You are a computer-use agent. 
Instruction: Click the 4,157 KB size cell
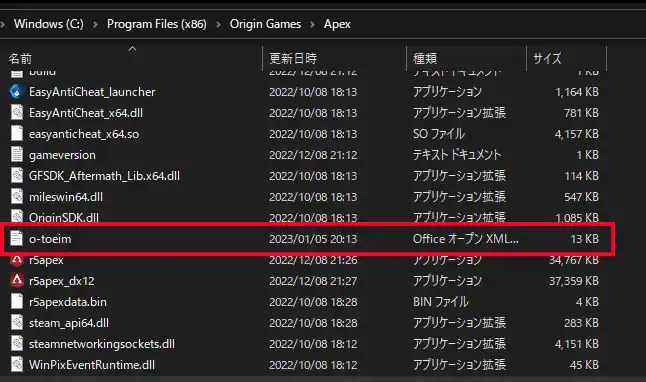pos(576,134)
